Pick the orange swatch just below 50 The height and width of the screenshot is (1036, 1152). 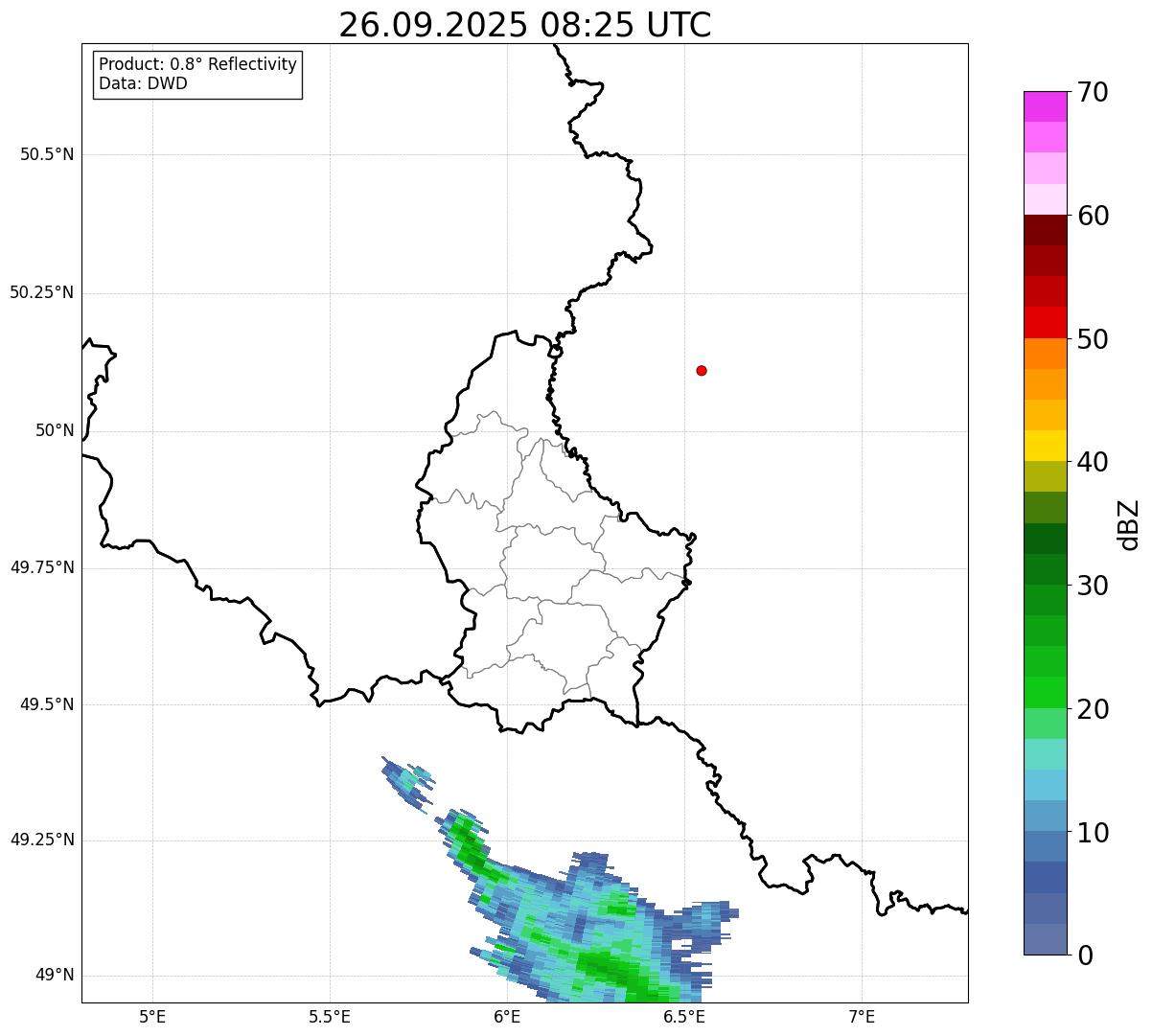pyautogui.click(x=1045, y=354)
